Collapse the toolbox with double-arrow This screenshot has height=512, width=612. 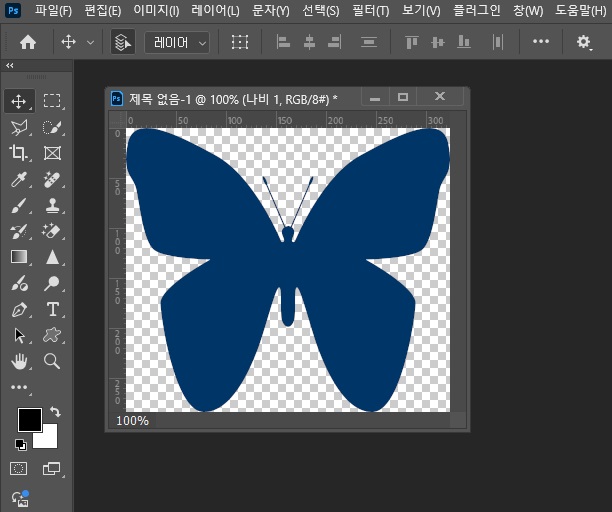[x=10, y=66]
